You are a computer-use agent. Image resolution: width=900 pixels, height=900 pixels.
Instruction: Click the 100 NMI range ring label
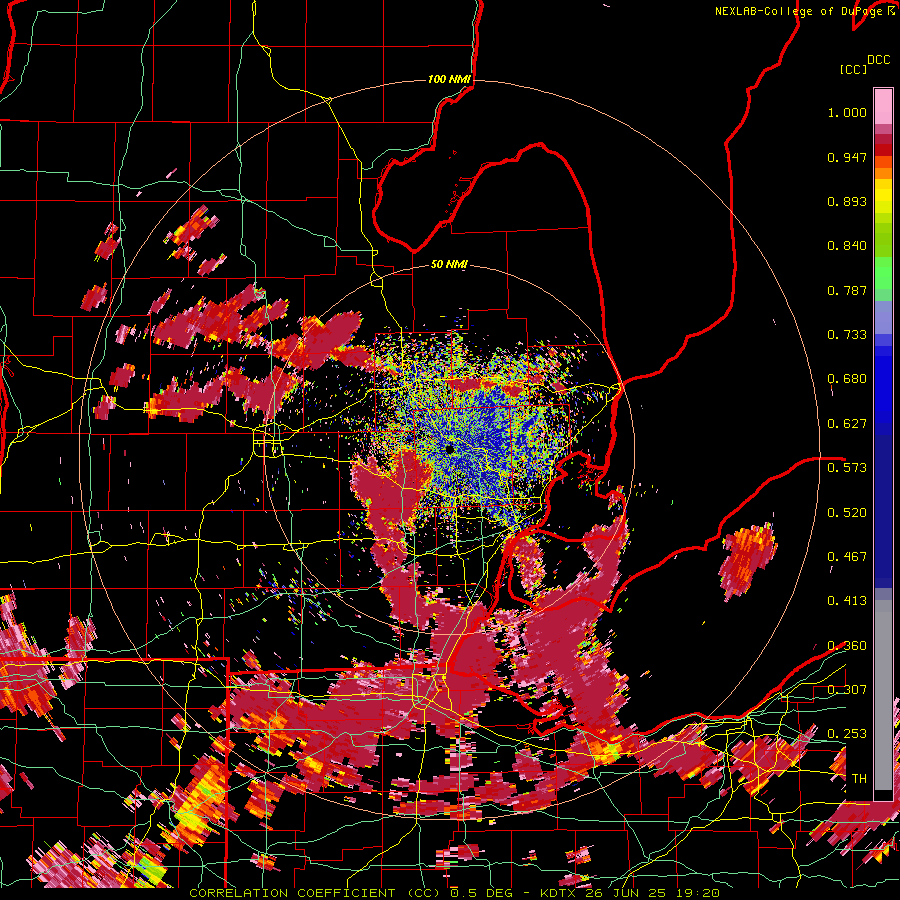tap(449, 79)
